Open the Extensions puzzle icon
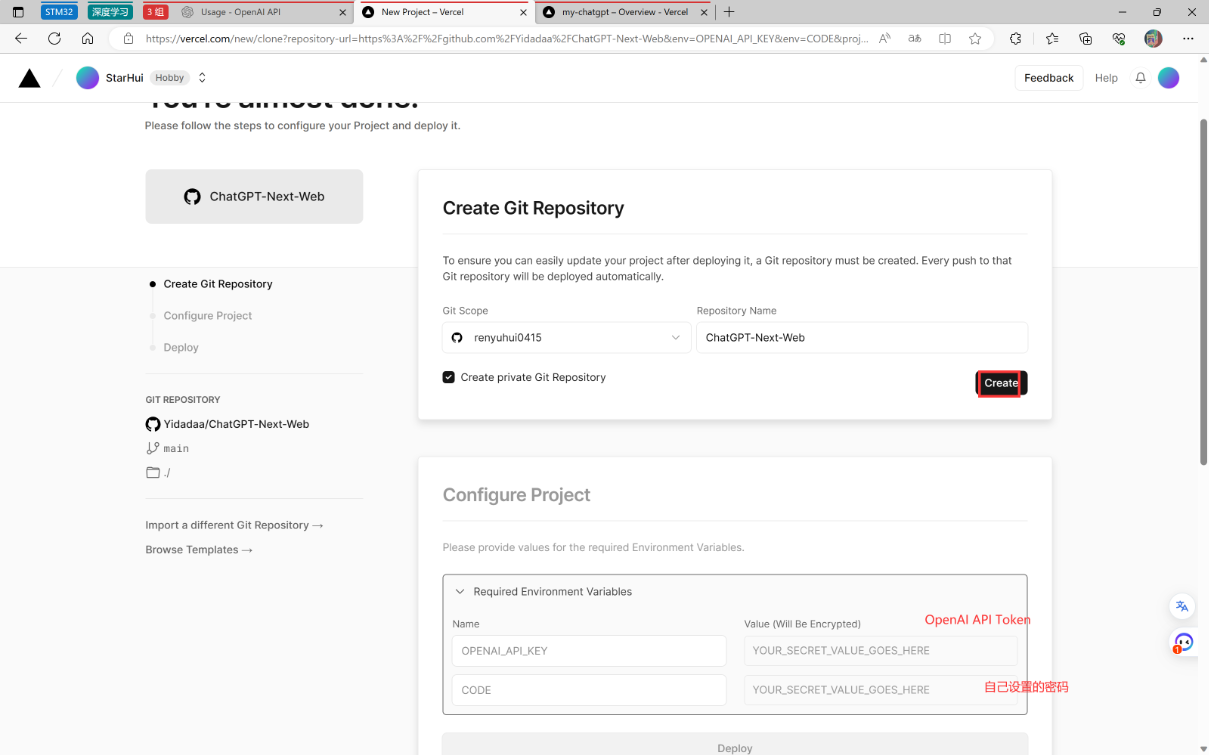1209x755 pixels. (1016, 38)
